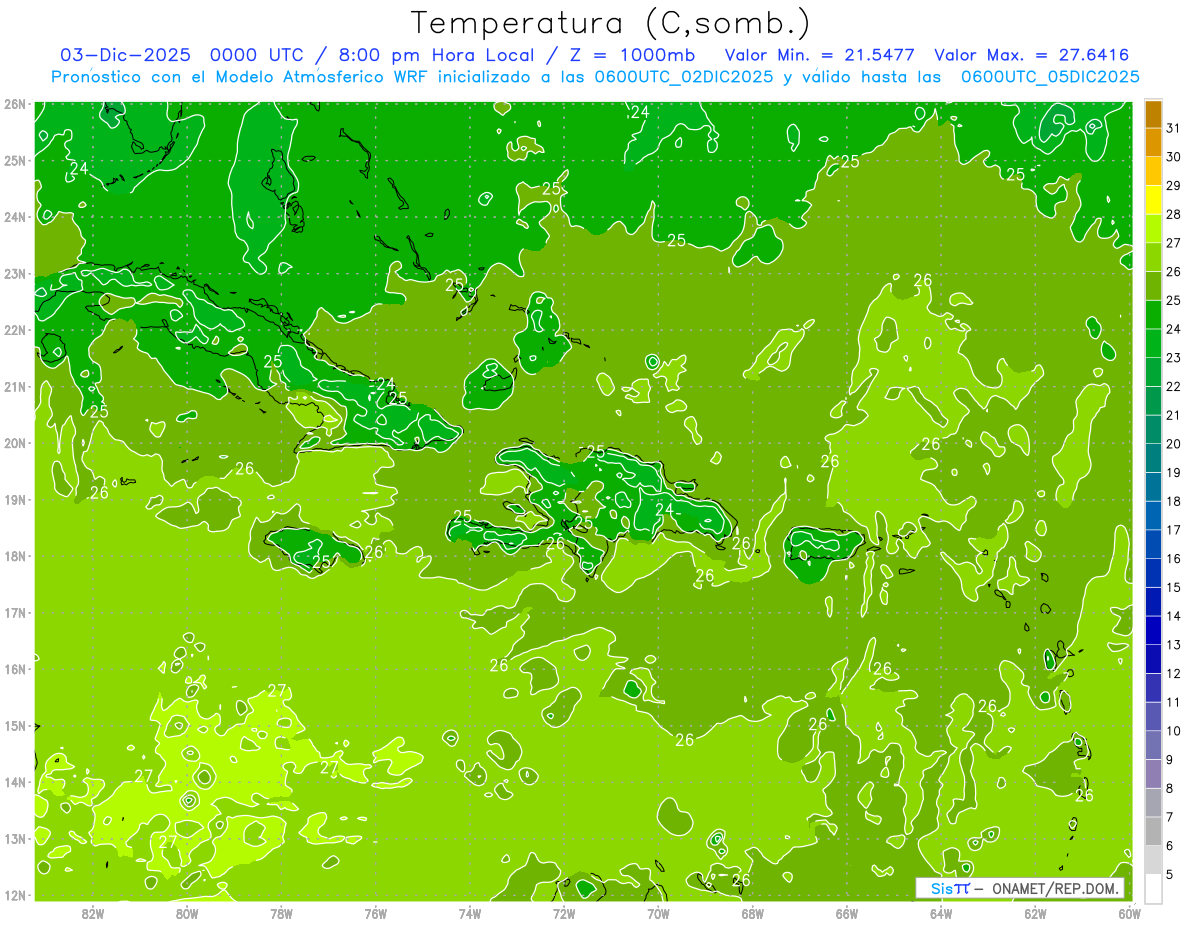Click the "0000 UTC" time text
The image size is (1200, 927).
tap(256, 55)
